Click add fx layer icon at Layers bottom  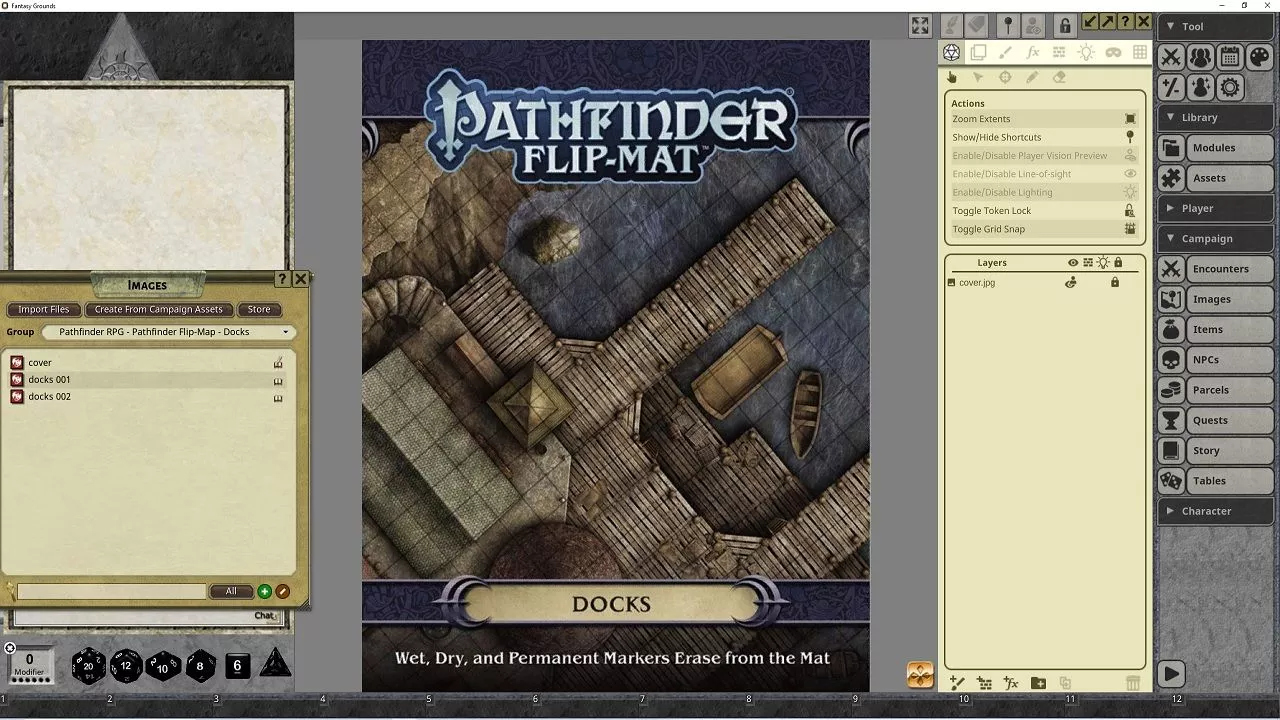[x=1011, y=683]
